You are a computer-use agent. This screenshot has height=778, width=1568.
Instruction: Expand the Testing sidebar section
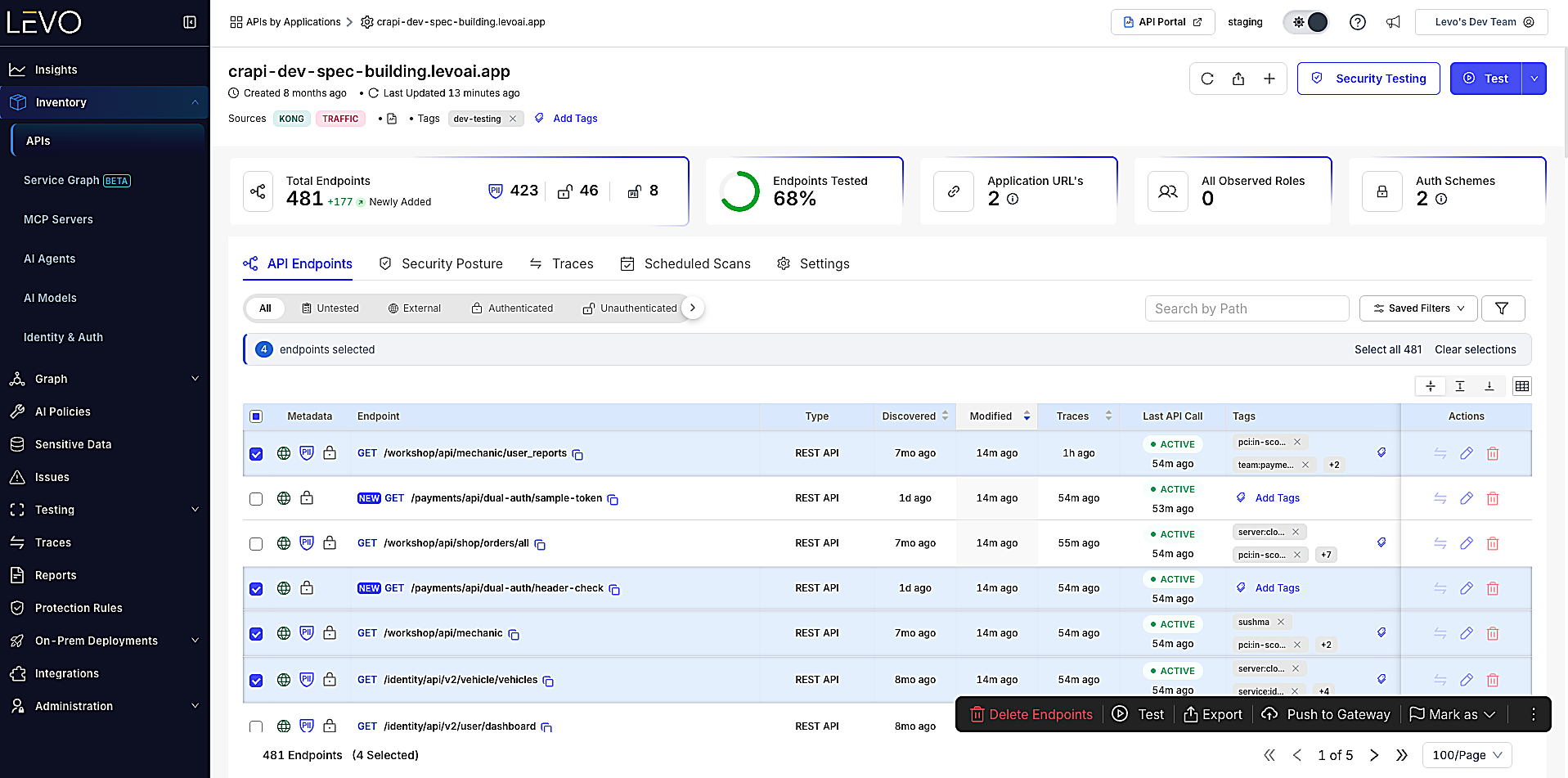pos(195,510)
